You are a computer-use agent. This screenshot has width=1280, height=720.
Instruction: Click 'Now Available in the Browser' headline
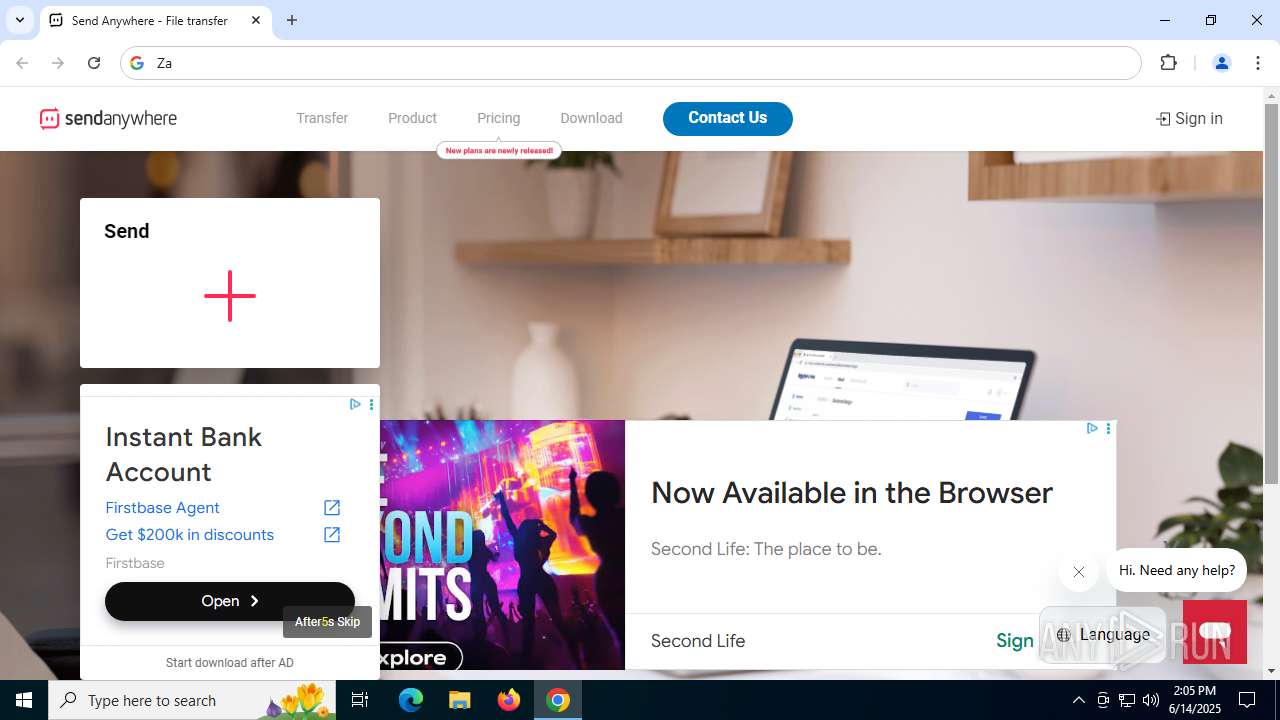coord(852,493)
